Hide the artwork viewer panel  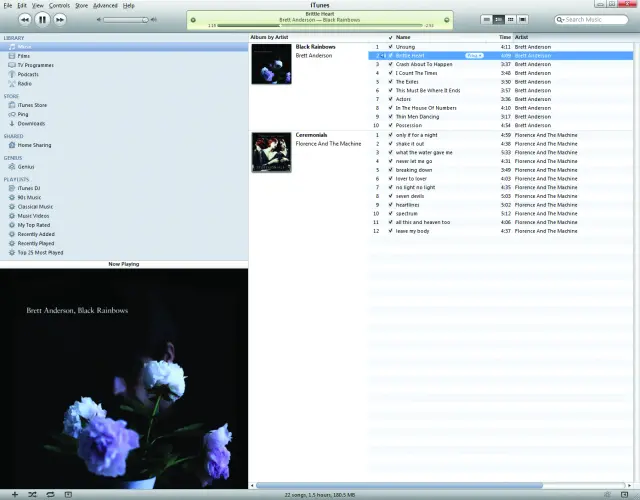click(67, 494)
